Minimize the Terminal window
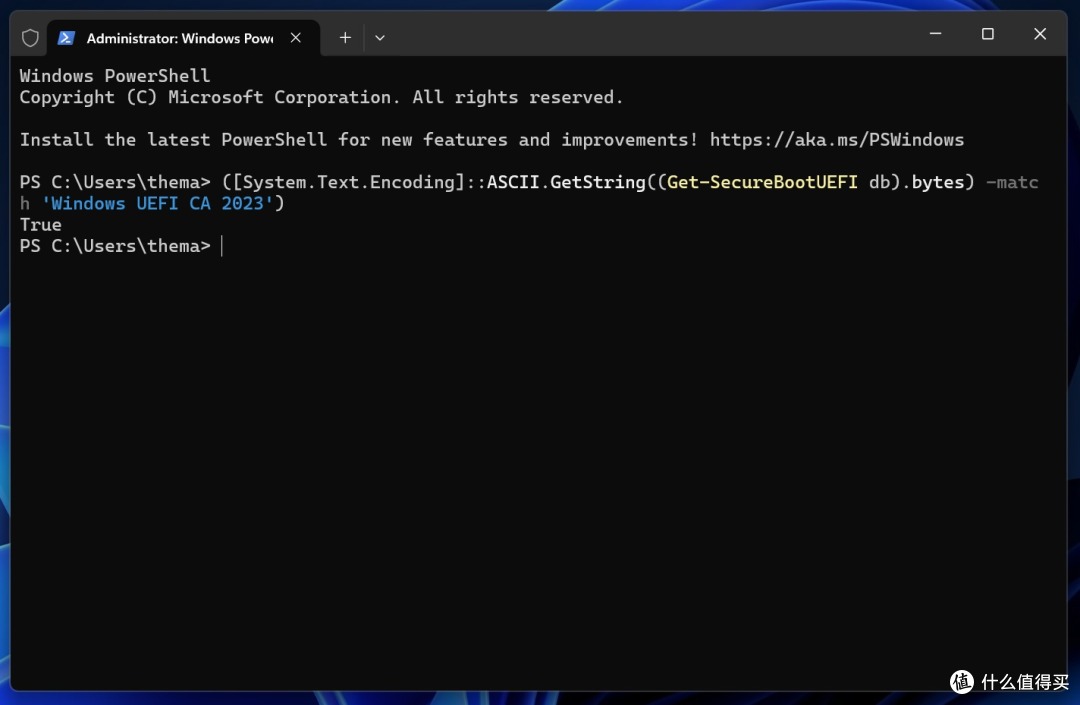 coord(935,34)
